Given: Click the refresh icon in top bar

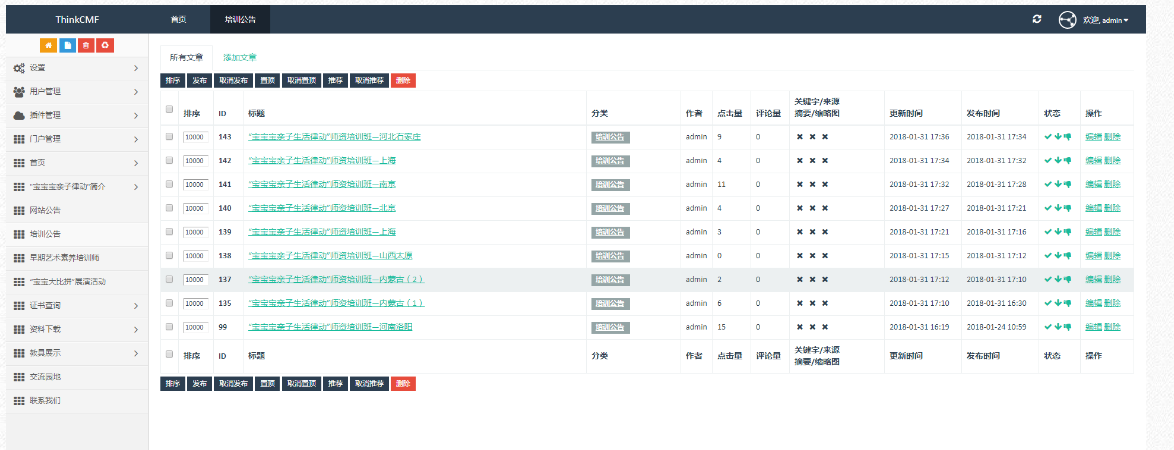Looking at the screenshot, I should [1037, 19].
